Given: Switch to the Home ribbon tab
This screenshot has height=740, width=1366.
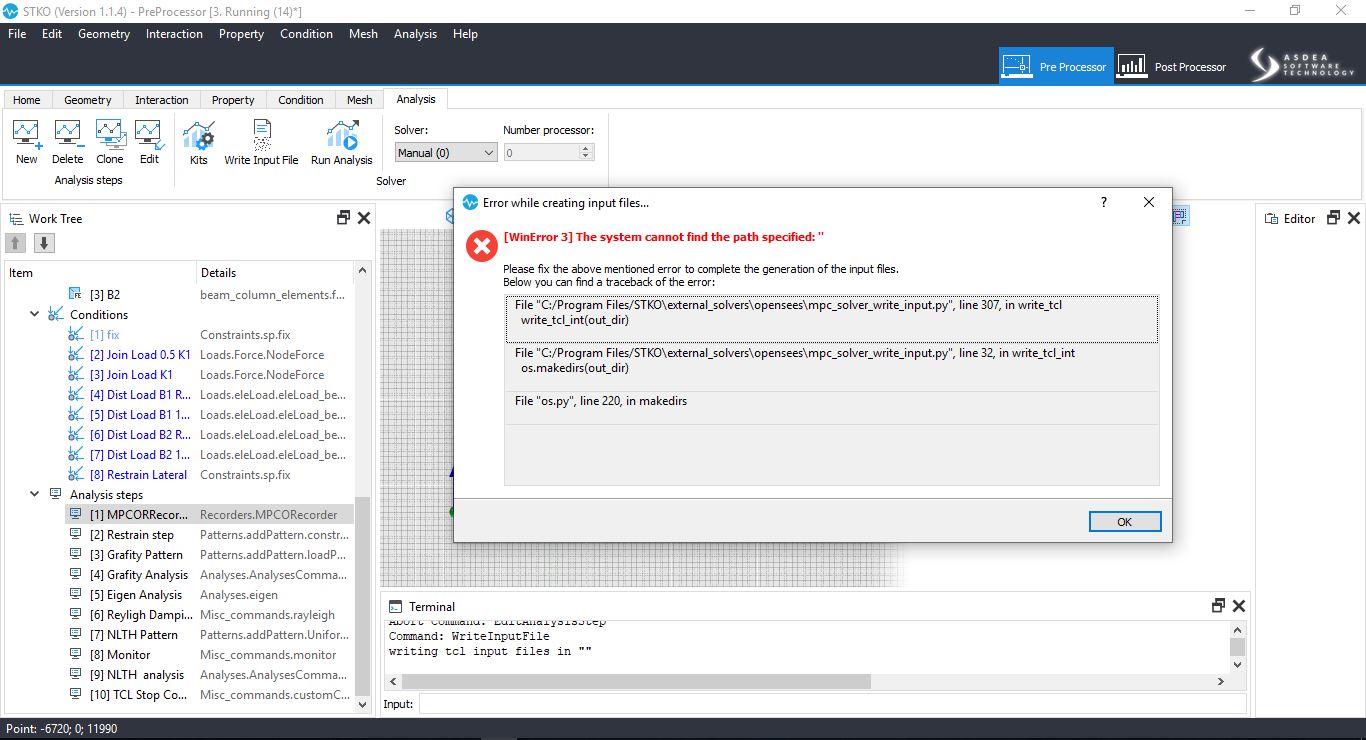Looking at the screenshot, I should click(27, 100).
